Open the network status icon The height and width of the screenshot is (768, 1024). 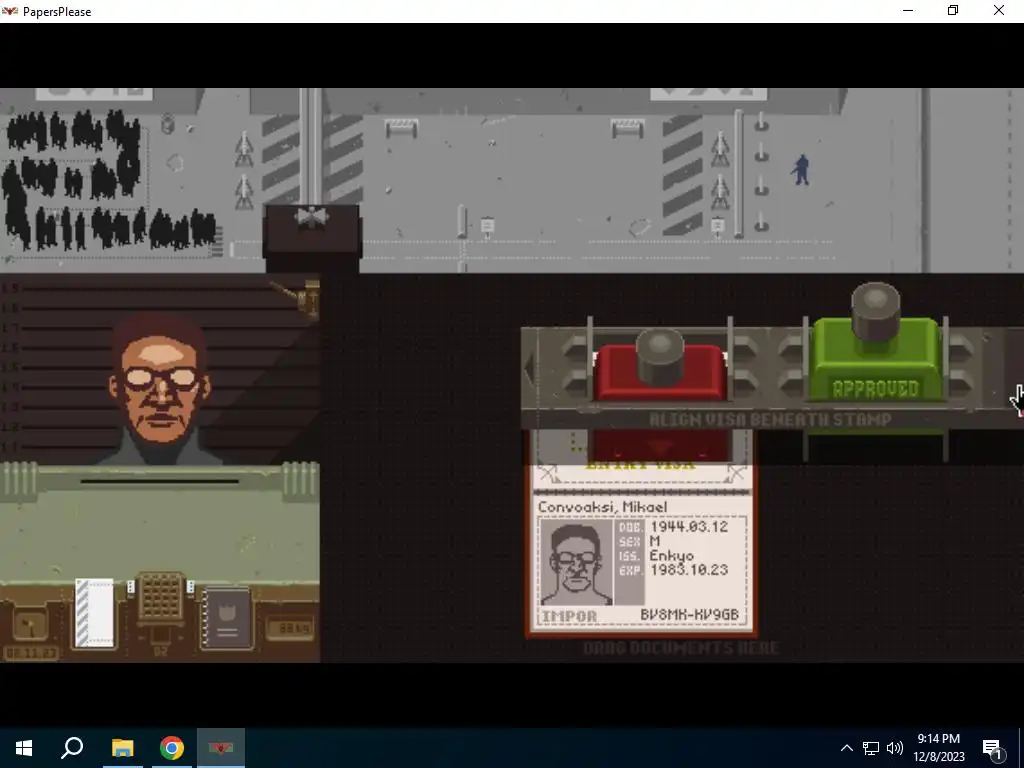(871, 748)
